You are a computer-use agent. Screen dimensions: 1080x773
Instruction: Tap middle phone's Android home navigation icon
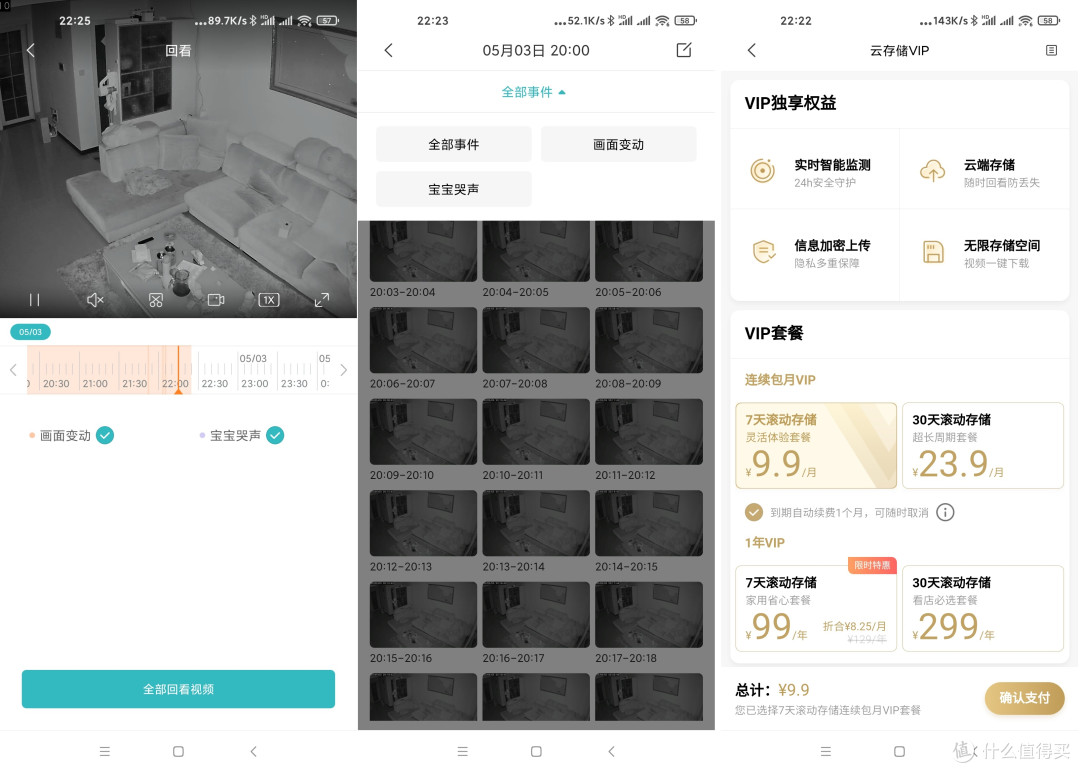537,752
